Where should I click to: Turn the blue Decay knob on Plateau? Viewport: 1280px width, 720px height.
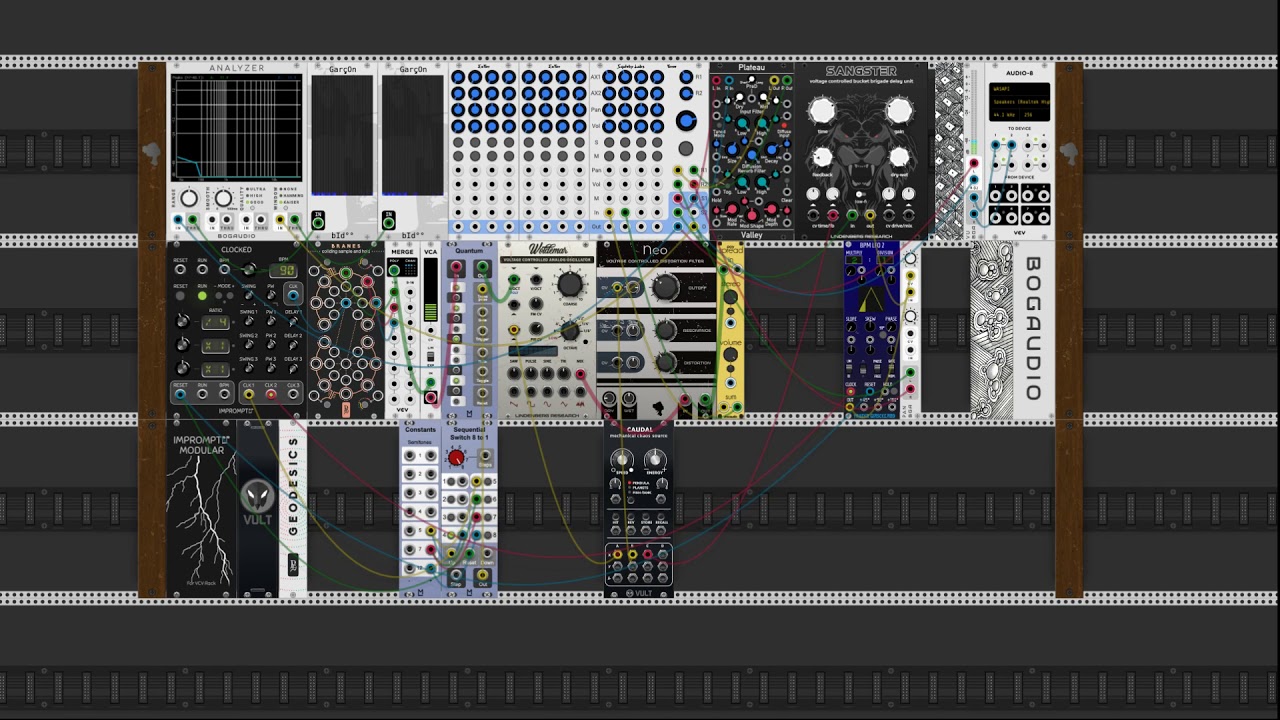click(772, 149)
